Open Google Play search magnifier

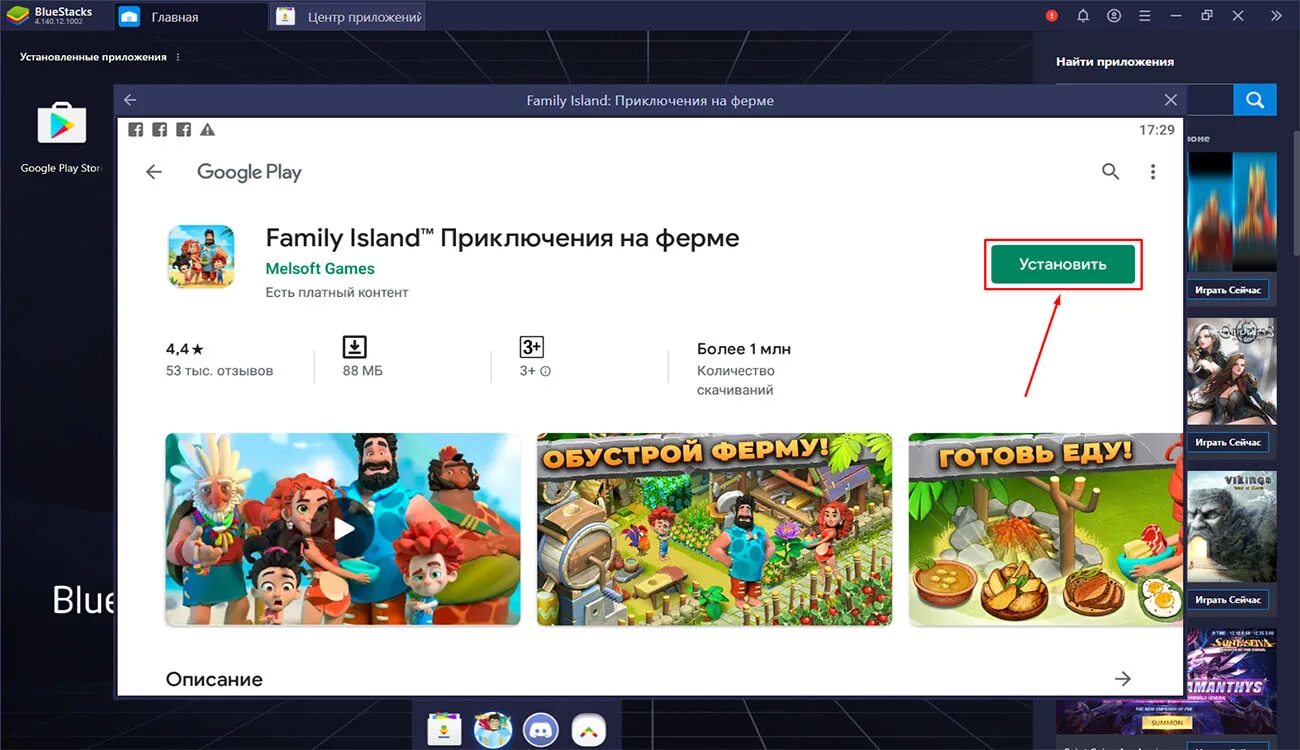(x=1110, y=172)
